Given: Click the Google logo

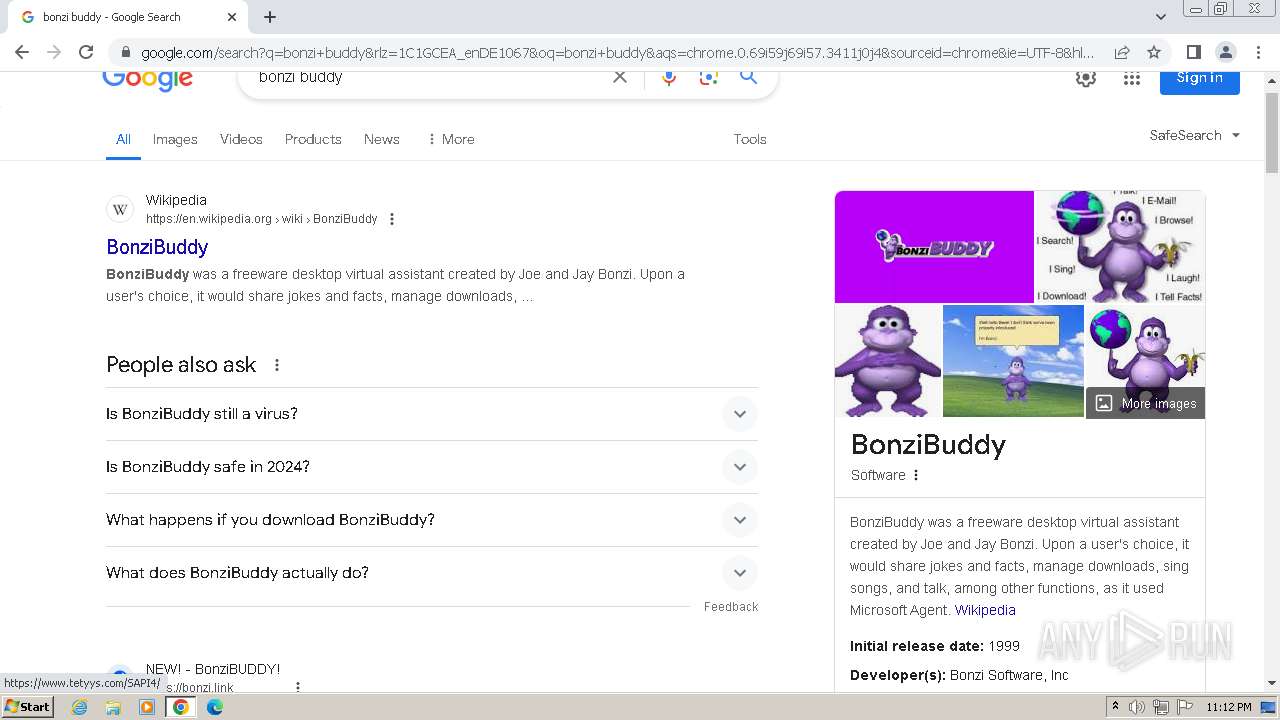Looking at the screenshot, I should (147, 79).
